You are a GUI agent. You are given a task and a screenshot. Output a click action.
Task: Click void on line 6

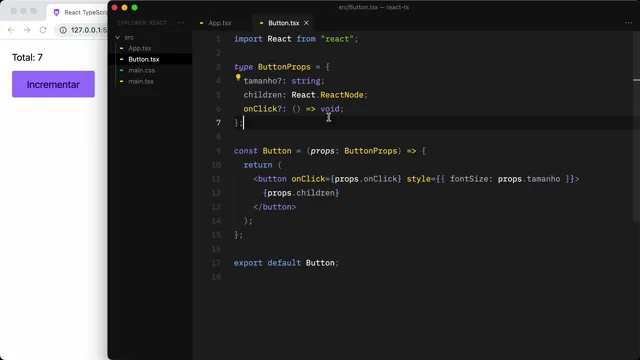[330, 109]
